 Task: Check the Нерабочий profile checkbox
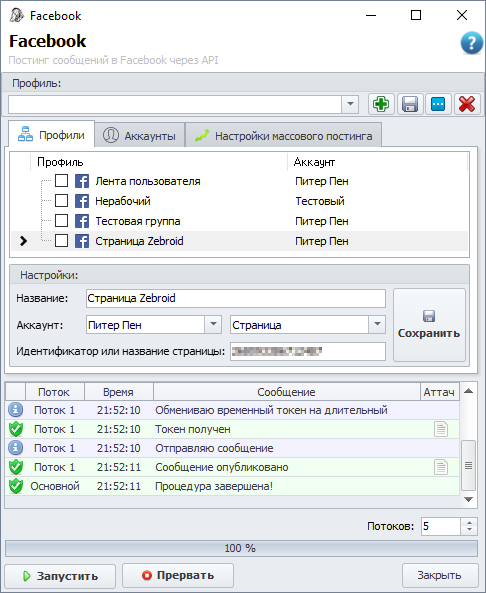point(61,200)
